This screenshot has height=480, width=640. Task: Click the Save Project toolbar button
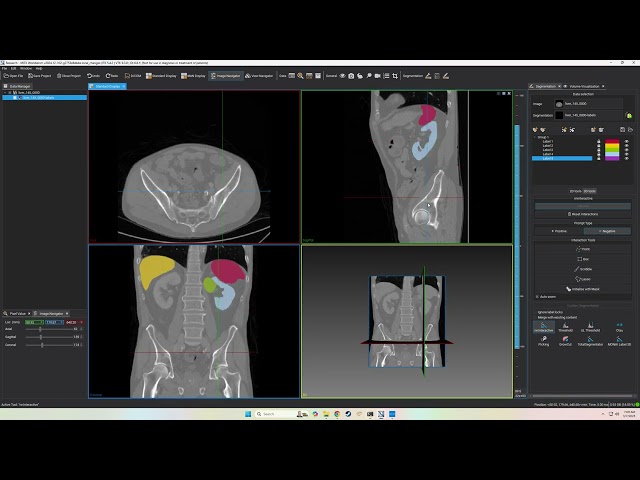[40, 76]
